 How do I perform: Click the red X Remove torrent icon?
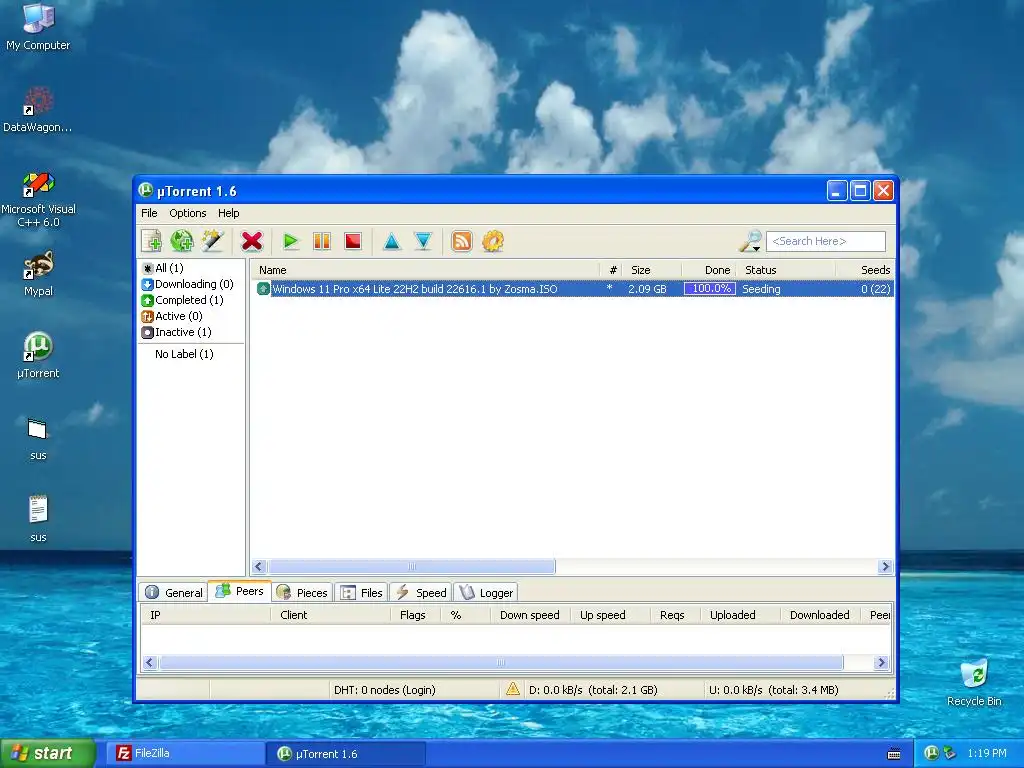coord(251,241)
